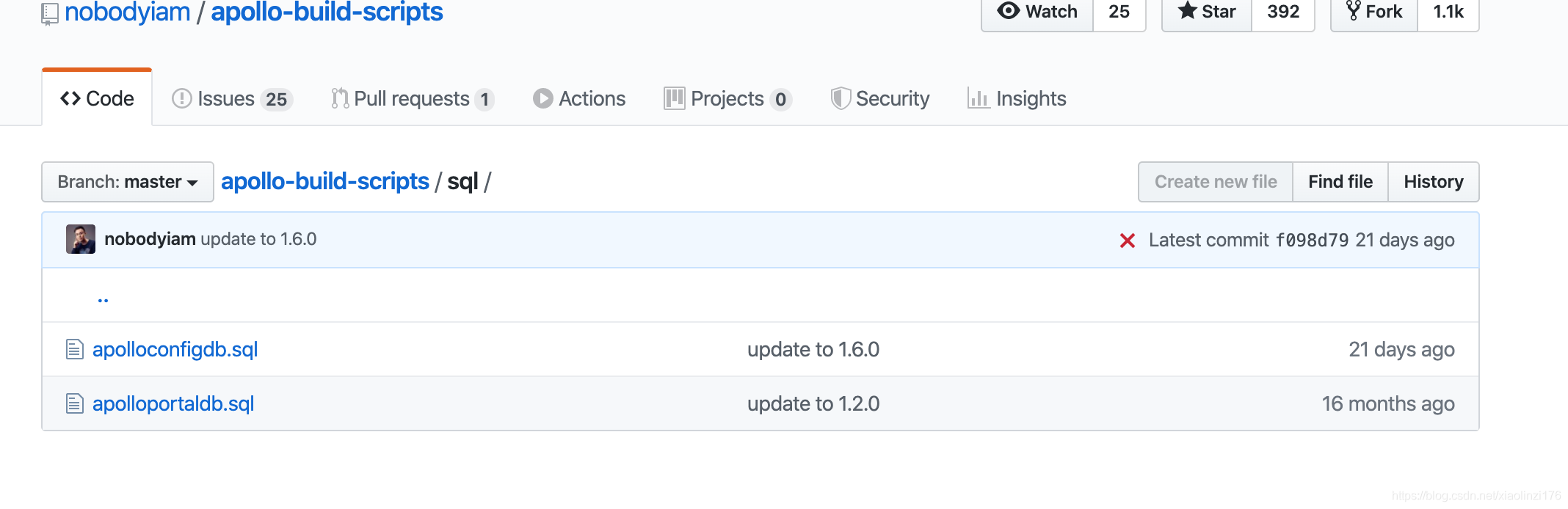Click the star icon to star the repository
The image size is (1568, 509).
tap(1187, 11)
